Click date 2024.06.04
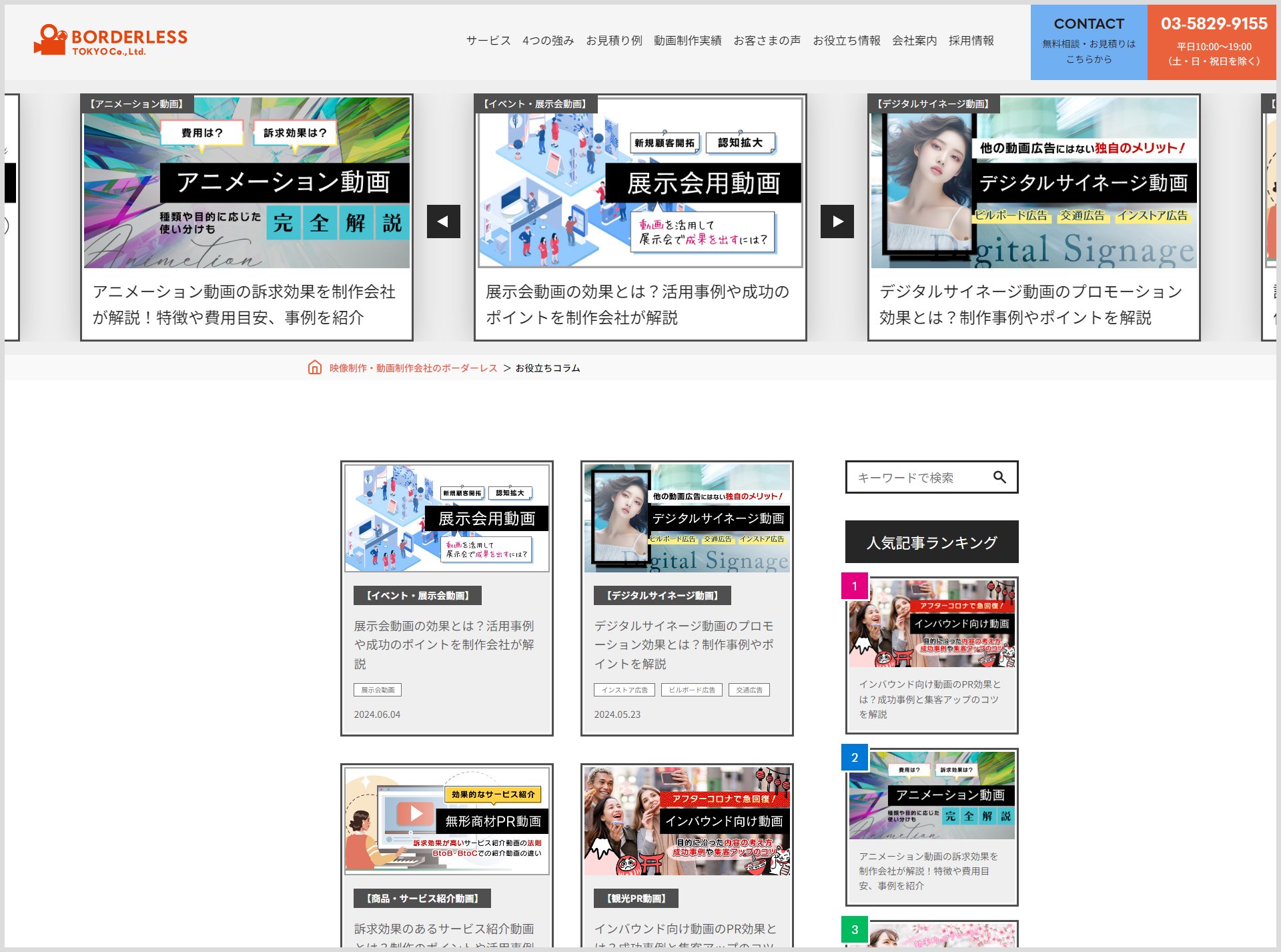The width and height of the screenshot is (1281, 952). [x=377, y=715]
